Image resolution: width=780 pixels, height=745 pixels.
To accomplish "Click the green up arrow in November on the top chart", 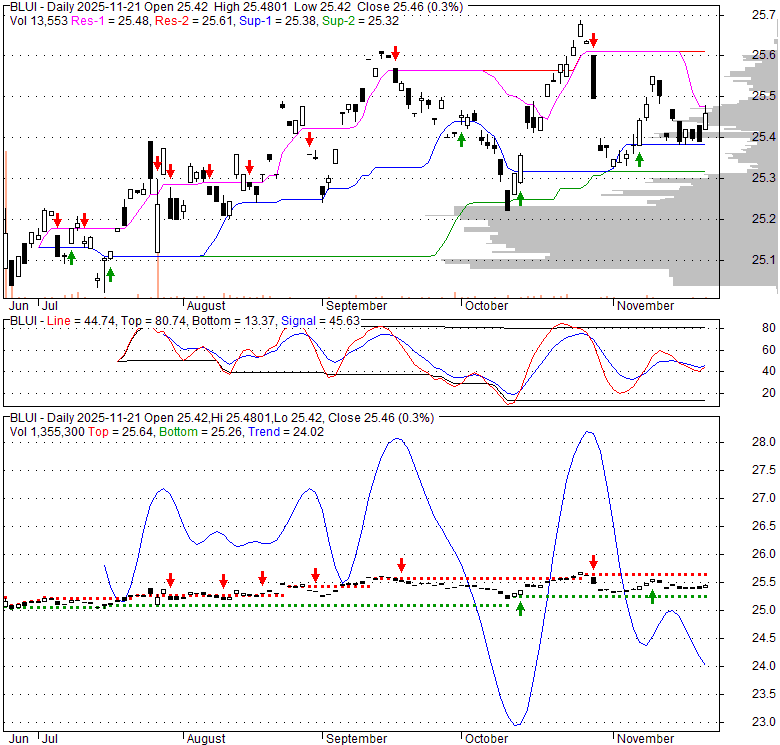I will [x=639, y=159].
